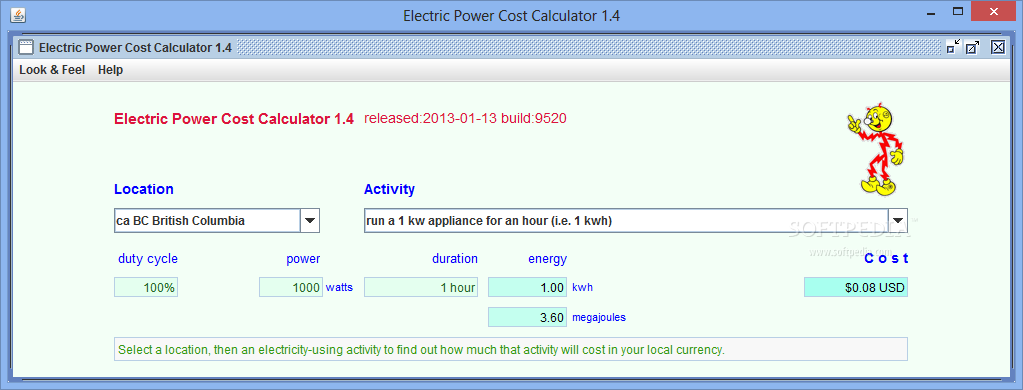Image resolution: width=1023 pixels, height=390 pixels.
Task: Click the megajoules field showing 3.60
Action: [x=527, y=318]
